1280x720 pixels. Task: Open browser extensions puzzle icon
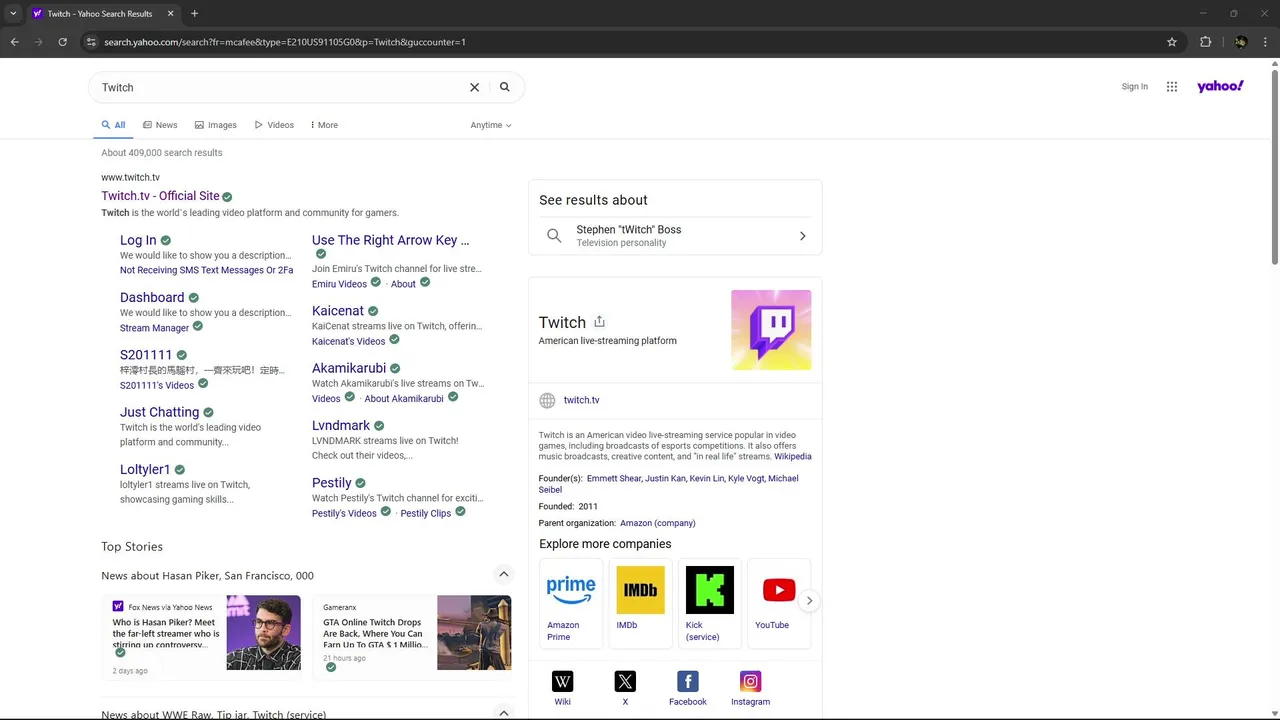pyautogui.click(x=1205, y=42)
